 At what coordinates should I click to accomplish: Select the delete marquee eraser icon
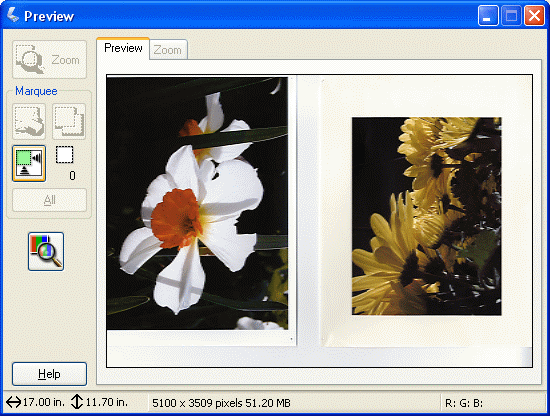click(29, 121)
